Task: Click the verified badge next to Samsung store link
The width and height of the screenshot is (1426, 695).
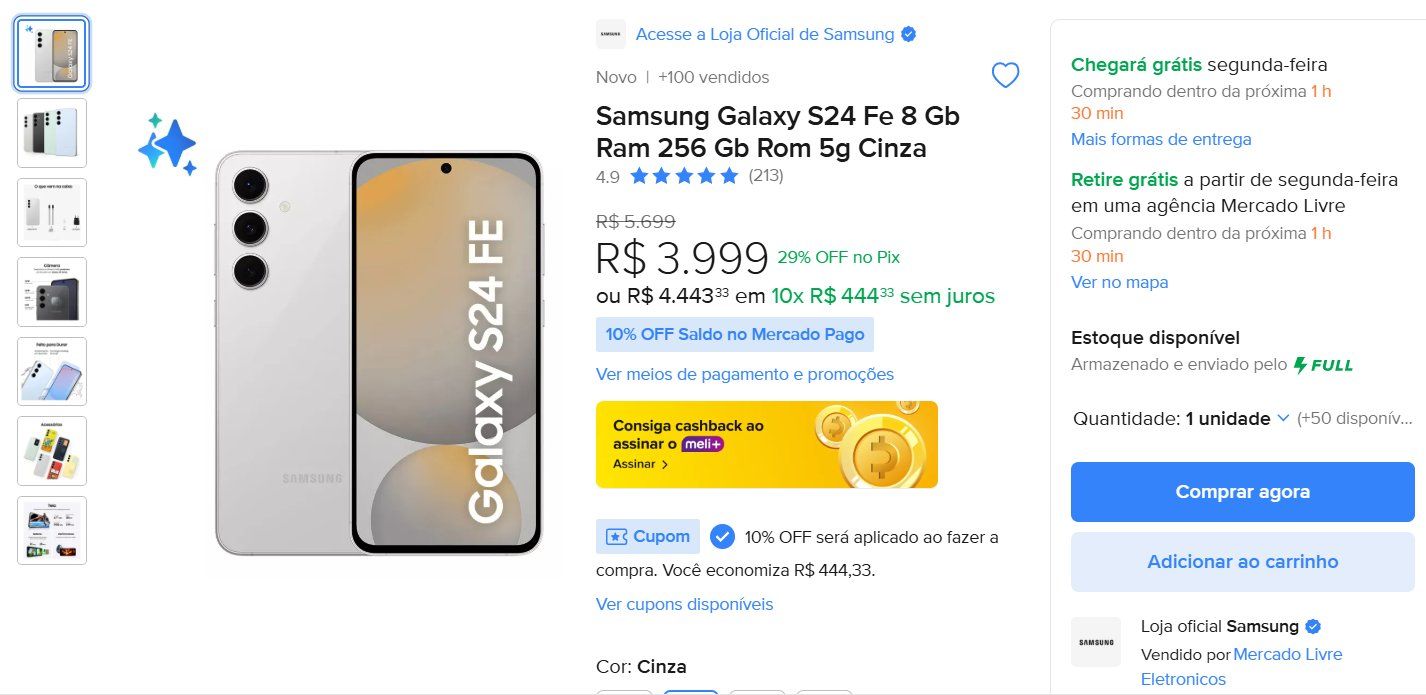Action: pos(909,34)
